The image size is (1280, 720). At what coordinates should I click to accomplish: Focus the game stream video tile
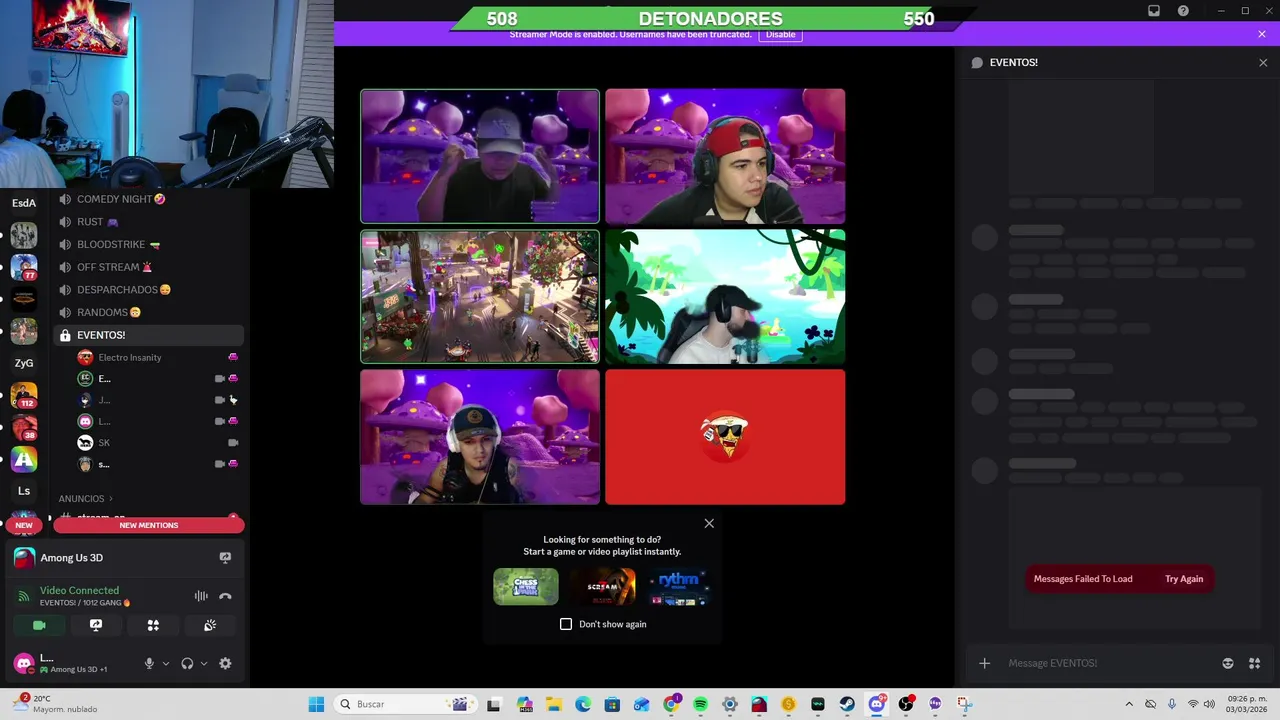(x=480, y=297)
